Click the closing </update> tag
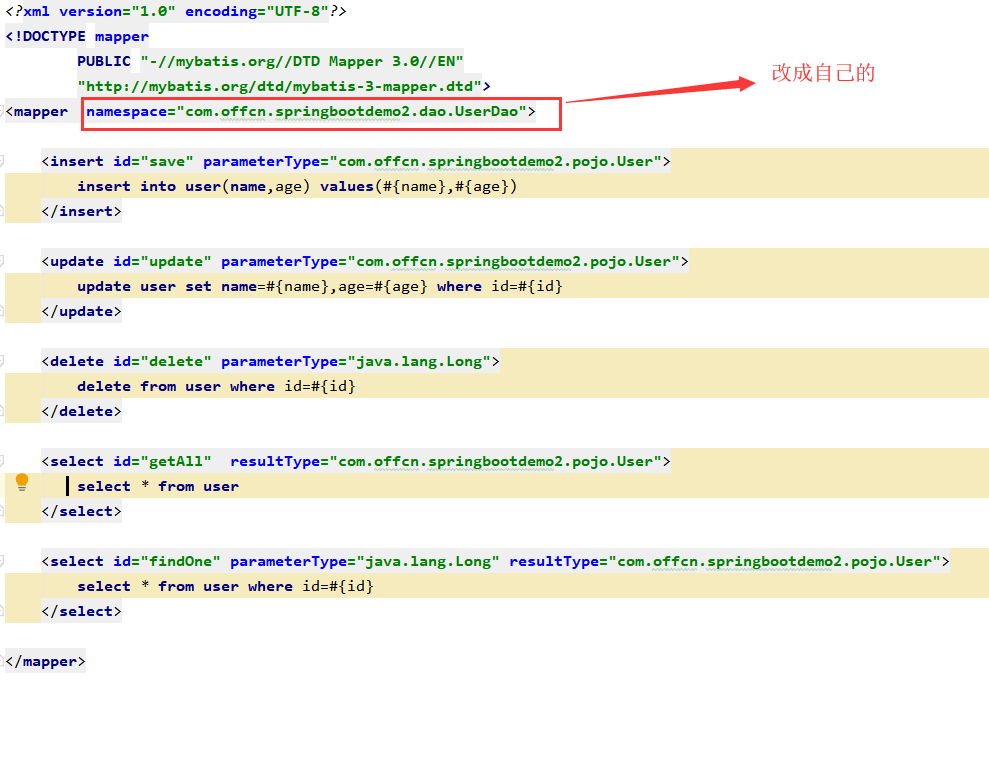989x757 pixels. tap(81, 312)
